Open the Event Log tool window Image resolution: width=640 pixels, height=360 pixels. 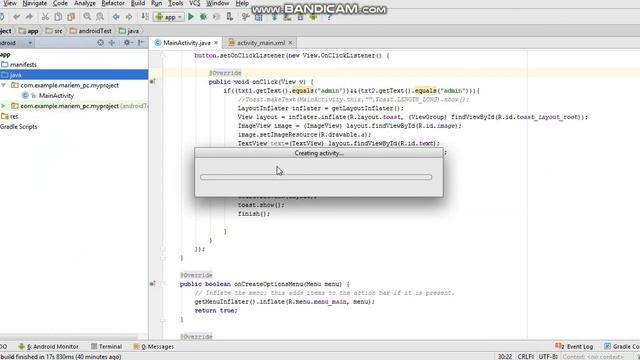574,347
